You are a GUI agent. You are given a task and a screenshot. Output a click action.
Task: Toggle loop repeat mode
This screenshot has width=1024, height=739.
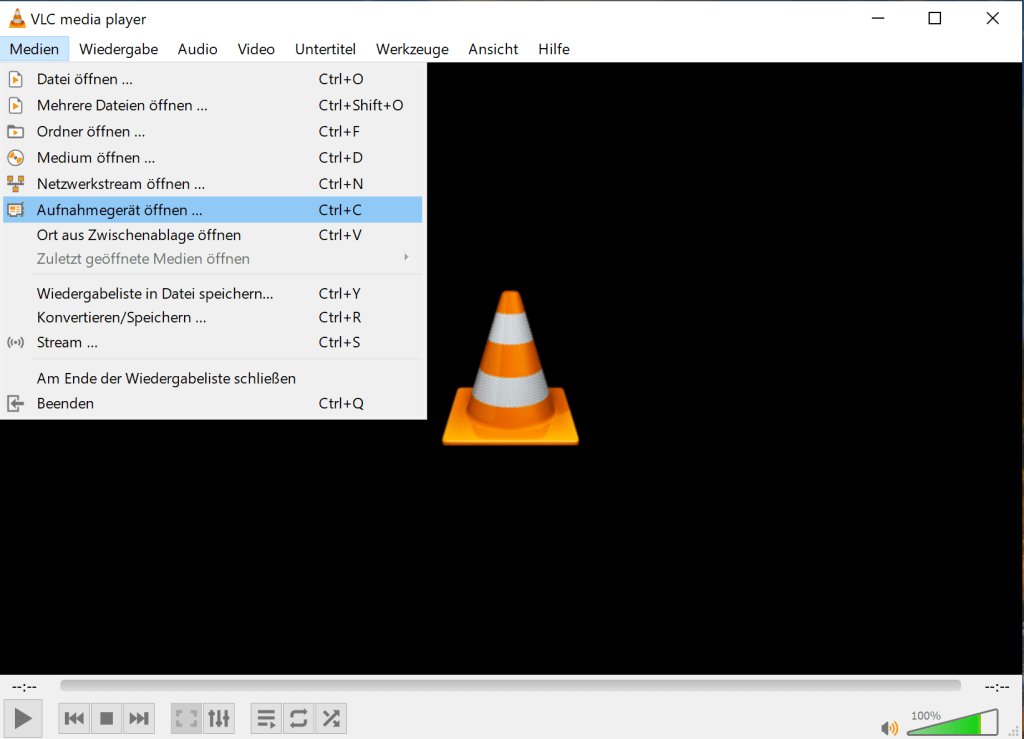tap(298, 718)
